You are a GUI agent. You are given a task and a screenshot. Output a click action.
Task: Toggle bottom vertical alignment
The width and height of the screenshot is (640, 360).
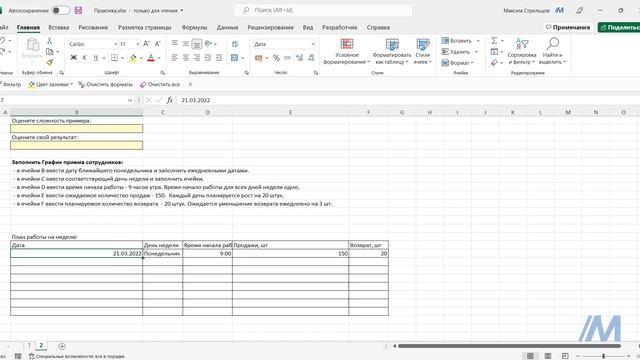[x=197, y=44]
